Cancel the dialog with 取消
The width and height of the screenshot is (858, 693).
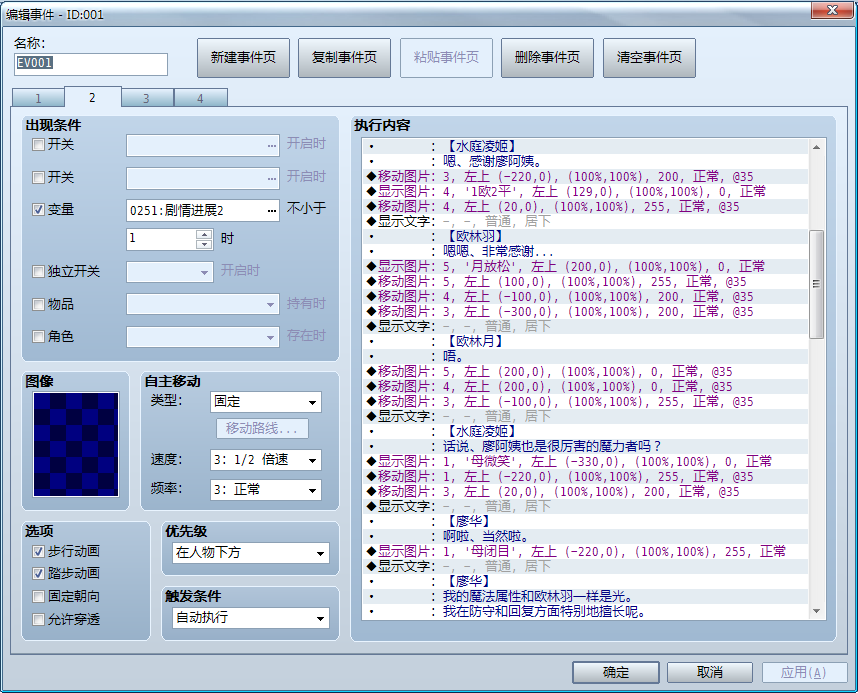pyautogui.click(x=710, y=672)
